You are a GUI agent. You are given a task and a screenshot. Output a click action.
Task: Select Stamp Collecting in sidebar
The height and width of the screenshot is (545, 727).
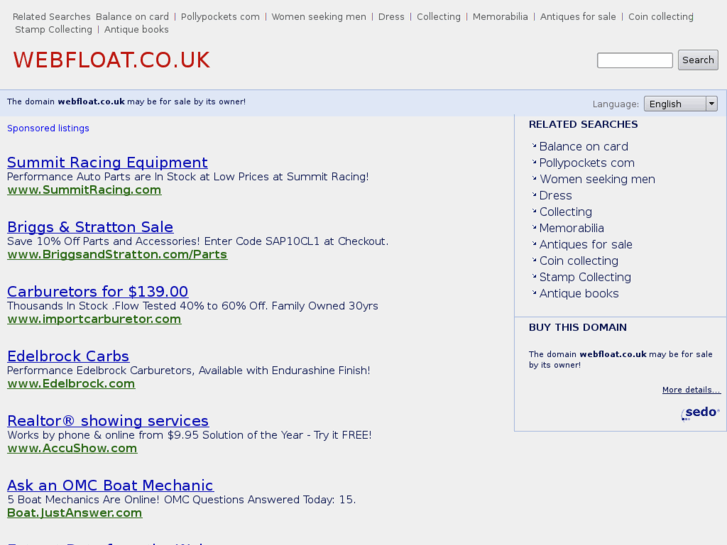[x=585, y=277]
